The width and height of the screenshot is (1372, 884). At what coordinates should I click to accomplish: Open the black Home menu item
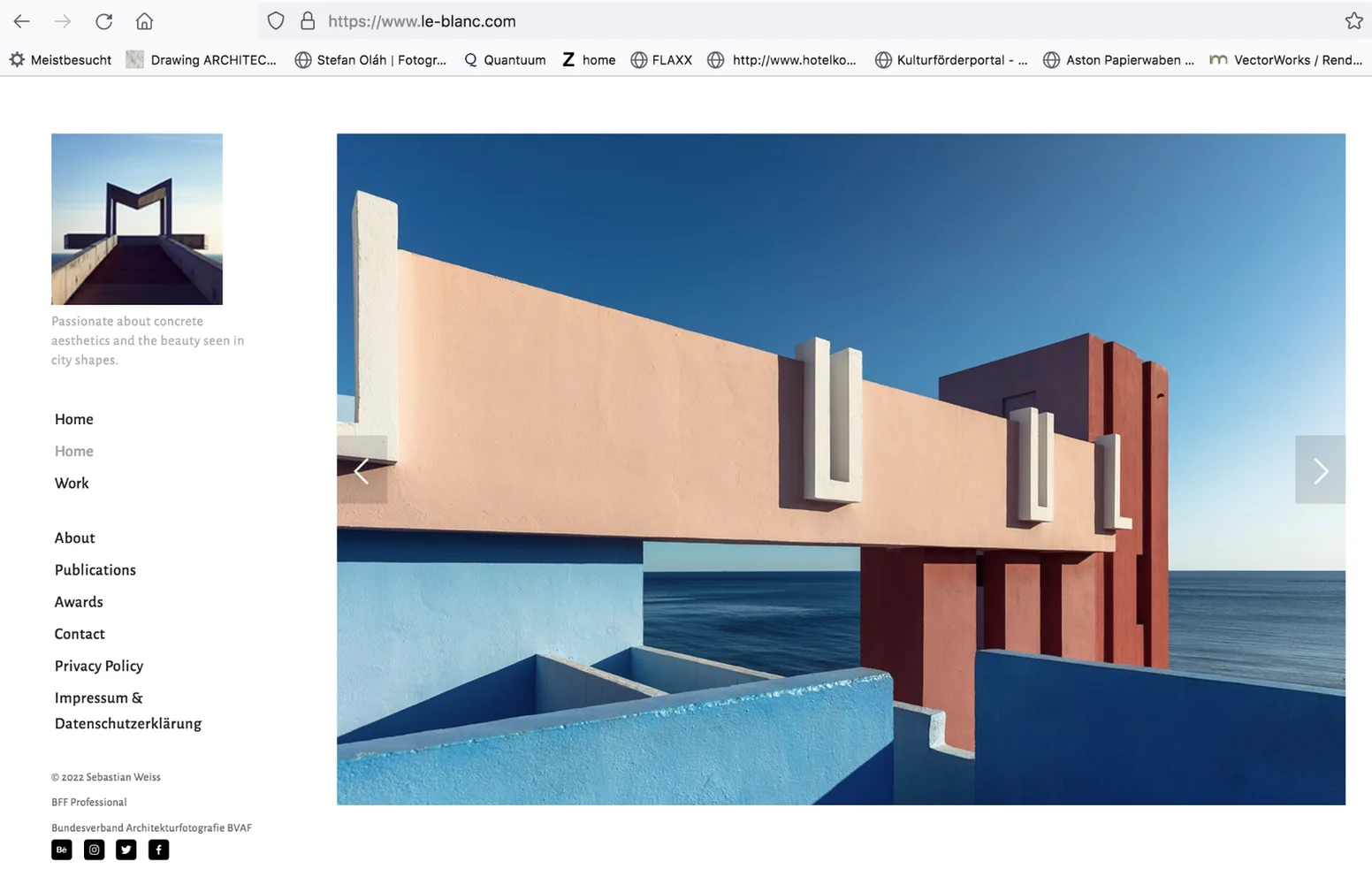pyautogui.click(x=74, y=419)
